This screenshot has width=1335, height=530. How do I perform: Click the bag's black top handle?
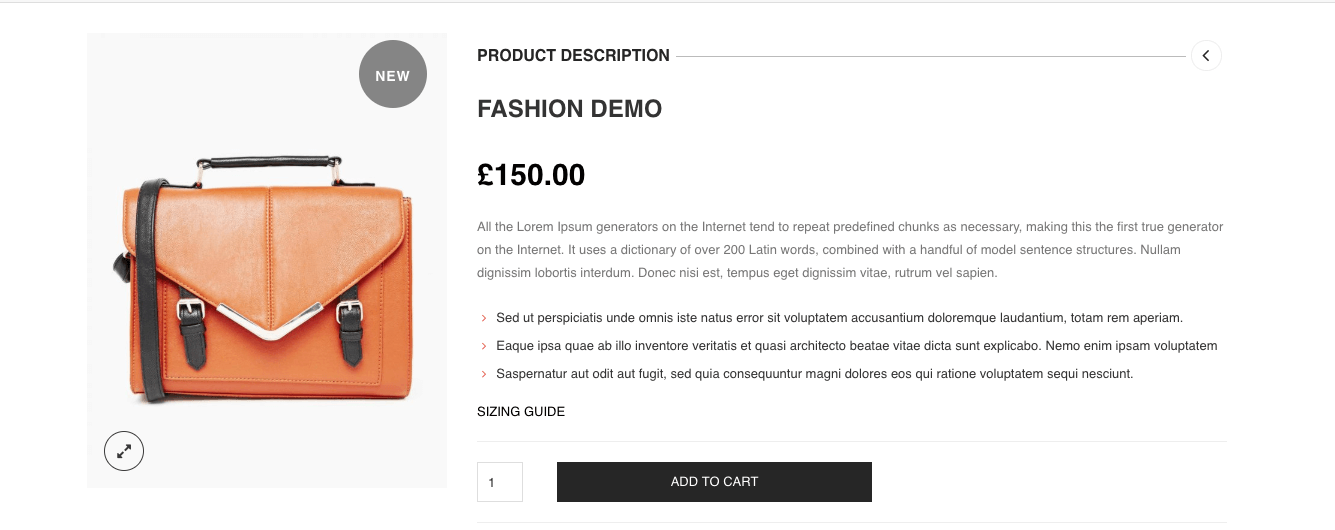tap(270, 162)
